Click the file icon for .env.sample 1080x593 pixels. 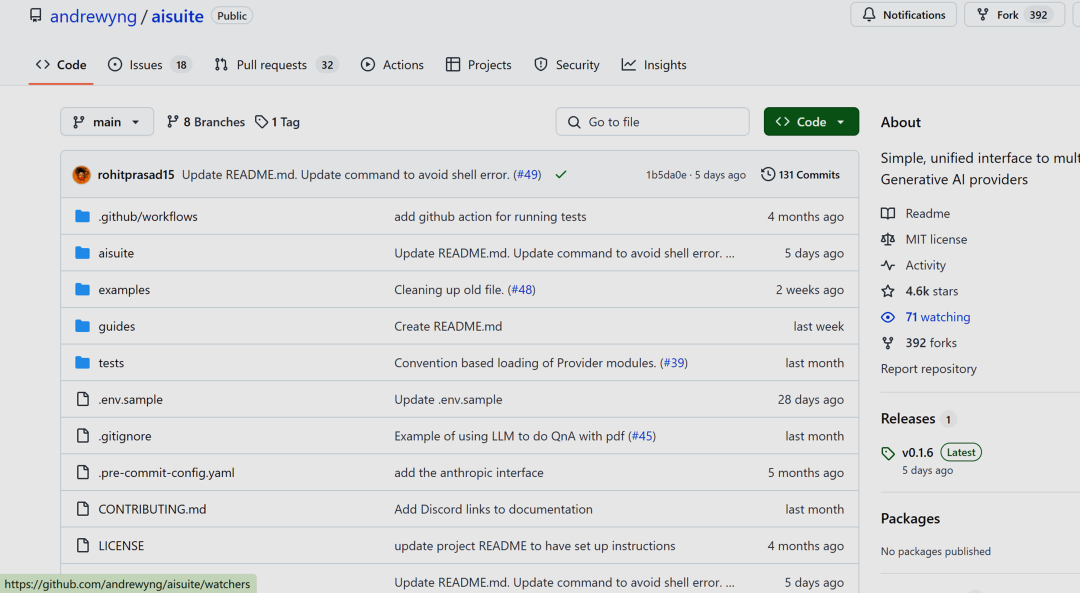(x=83, y=399)
